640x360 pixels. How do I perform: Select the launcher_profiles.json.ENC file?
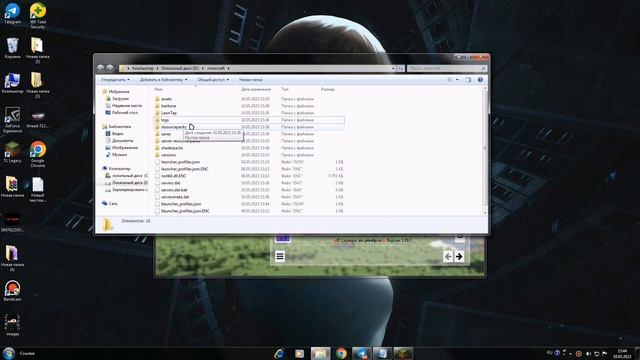coord(184,169)
